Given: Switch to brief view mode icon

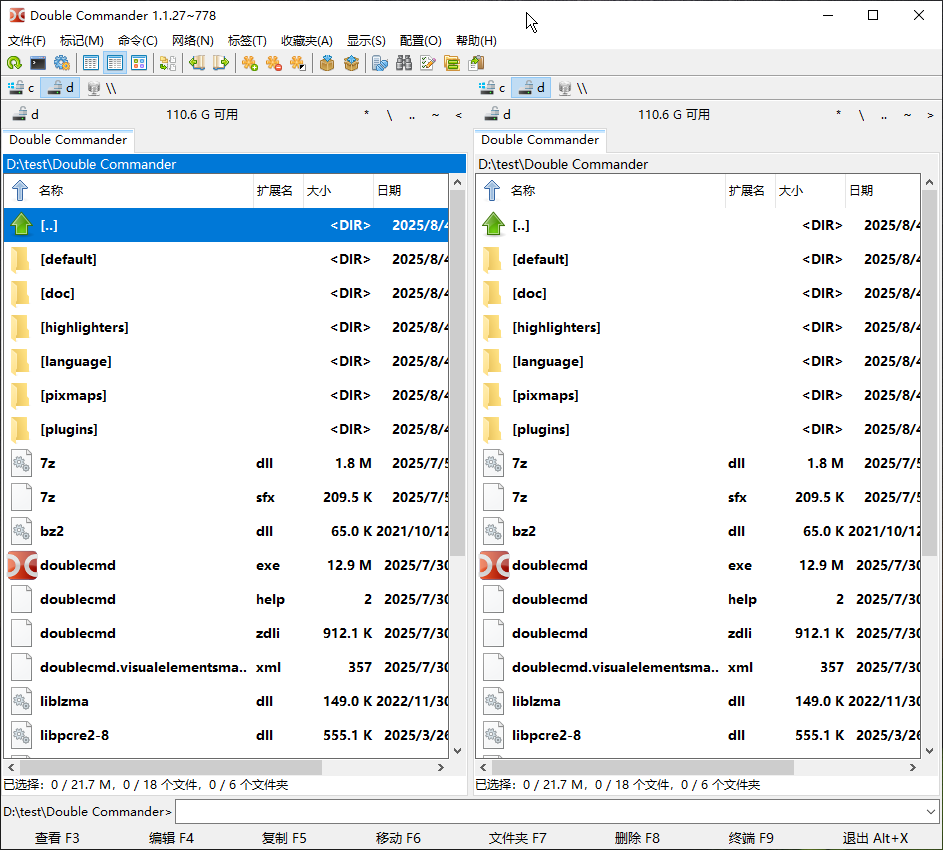Looking at the screenshot, I should pyautogui.click(x=91, y=63).
